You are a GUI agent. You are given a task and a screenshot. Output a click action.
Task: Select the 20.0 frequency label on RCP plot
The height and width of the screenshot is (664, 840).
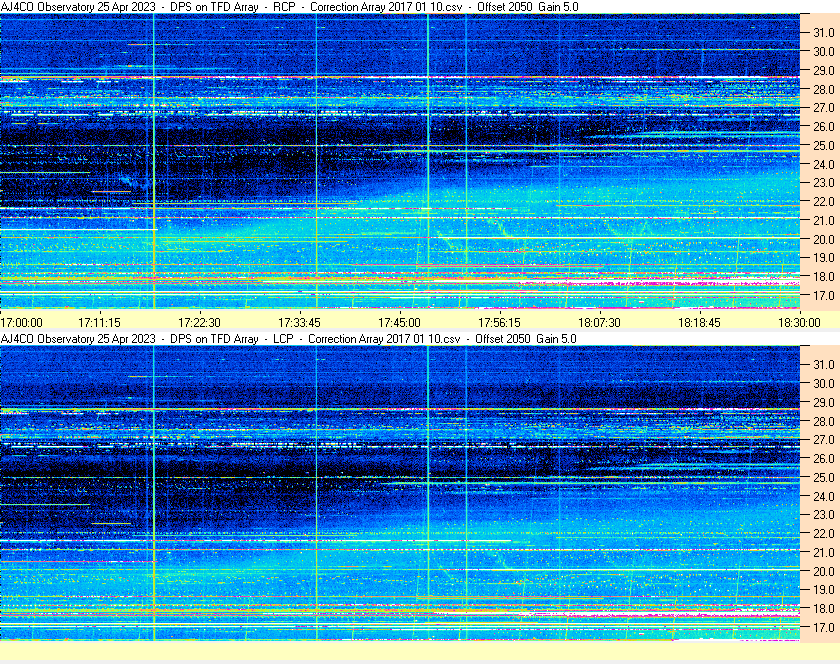[x=824, y=240]
